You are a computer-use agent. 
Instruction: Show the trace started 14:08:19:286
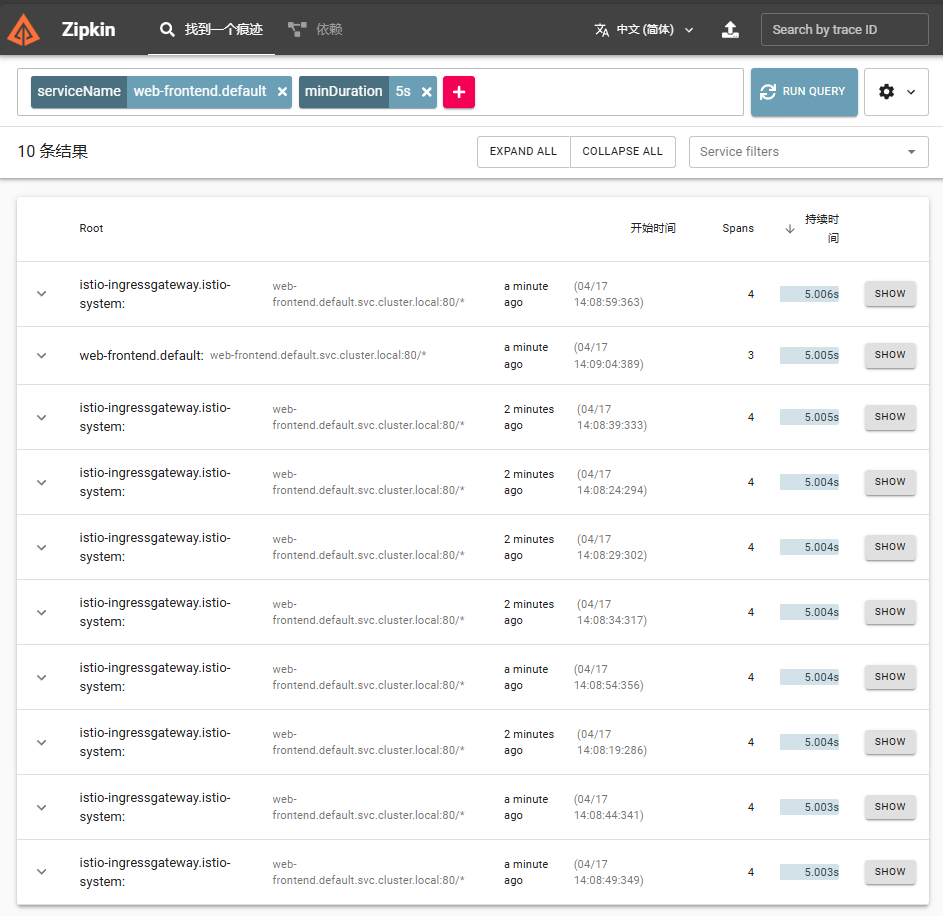890,742
